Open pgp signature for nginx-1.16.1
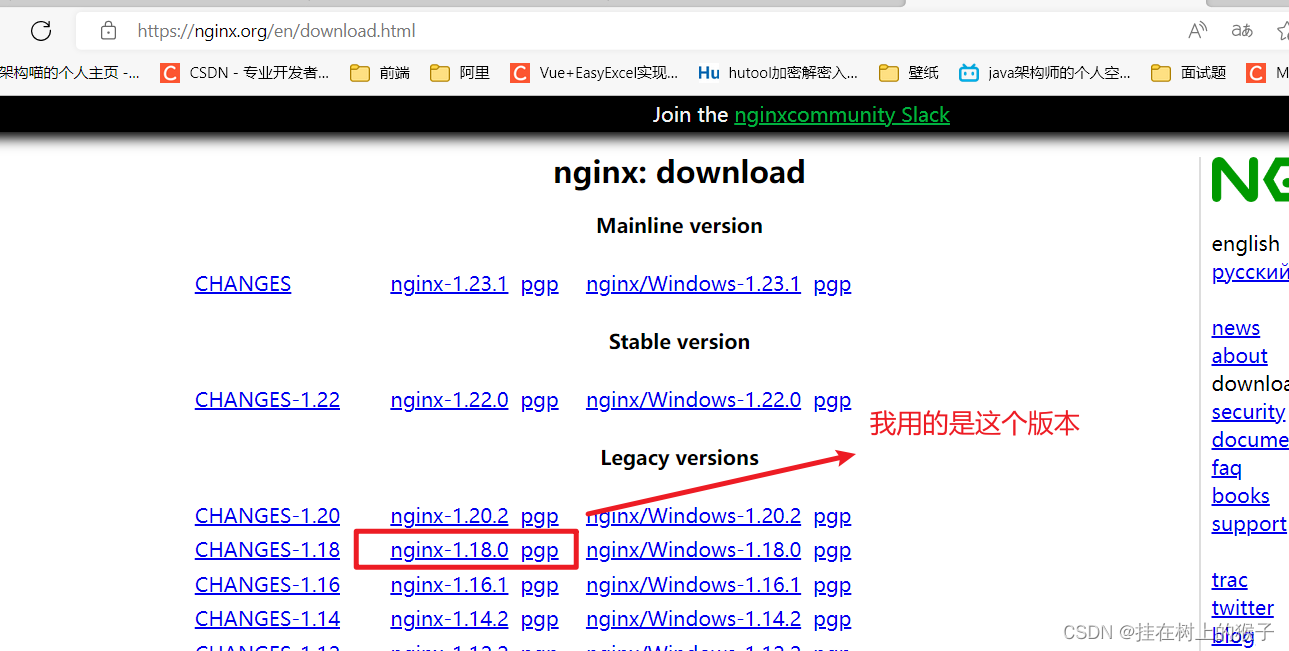1289x651 pixels. click(x=539, y=585)
